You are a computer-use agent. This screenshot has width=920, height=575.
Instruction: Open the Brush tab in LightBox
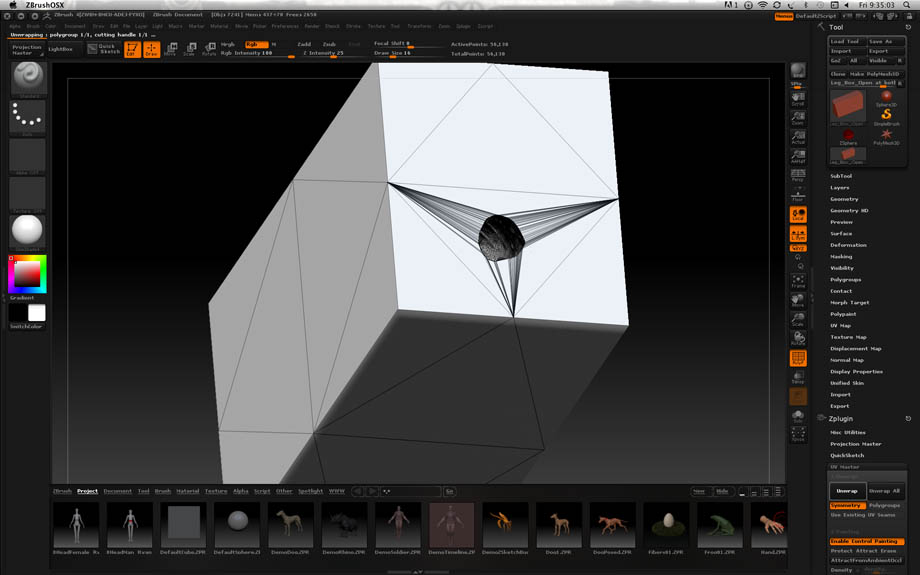[x=163, y=491]
